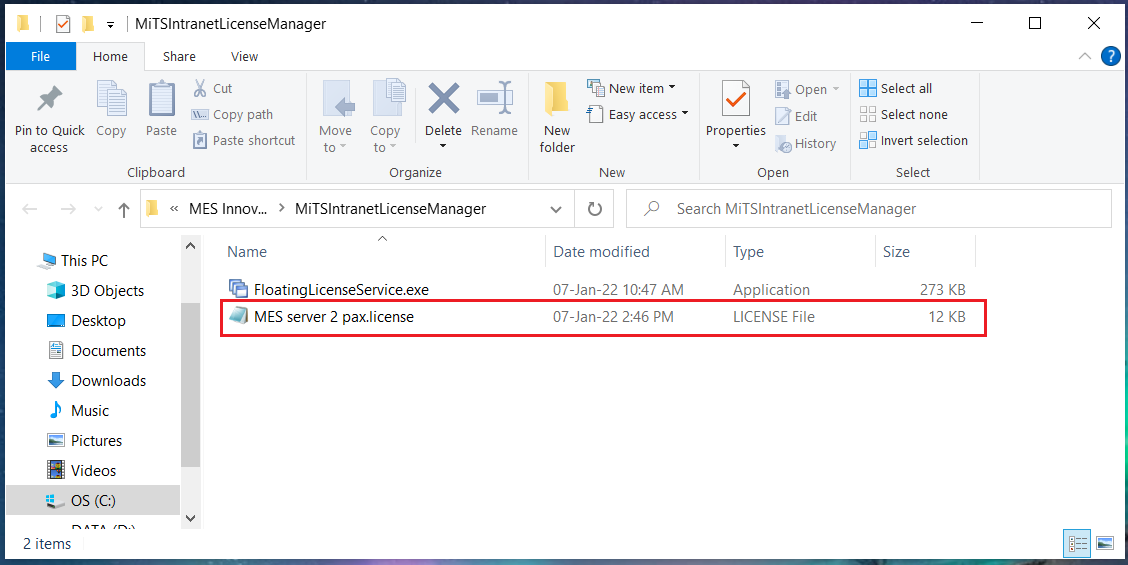Click the red Delete X icon
Viewport: 1128px width, 565px height.
click(x=443, y=98)
